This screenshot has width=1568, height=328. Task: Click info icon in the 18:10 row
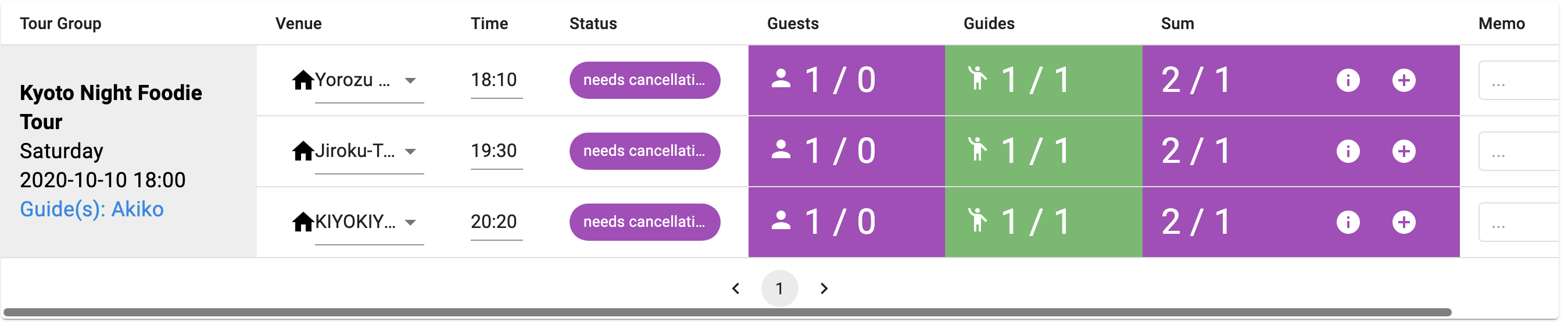1347,80
